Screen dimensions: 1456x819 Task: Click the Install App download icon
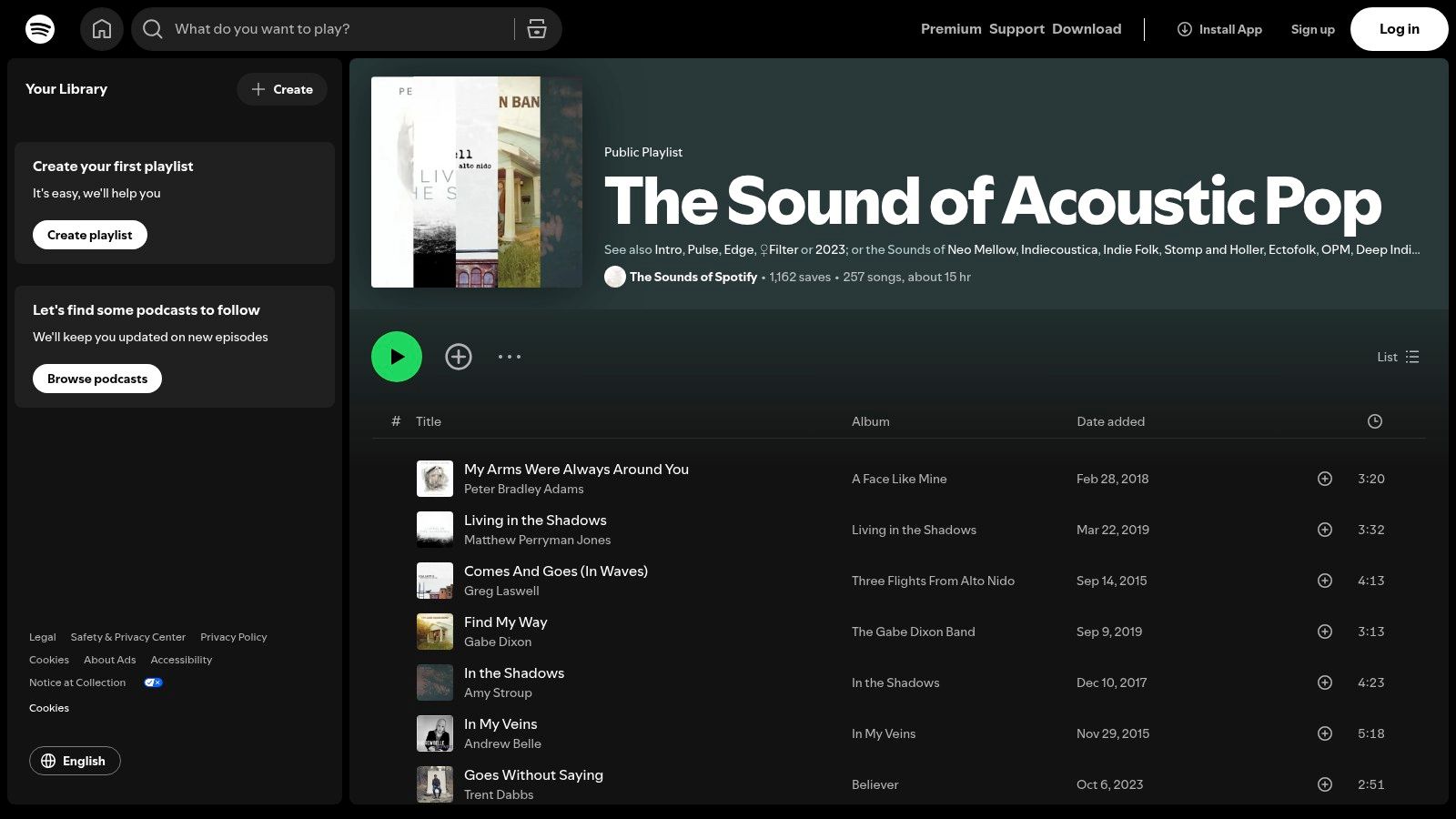click(1185, 29)
